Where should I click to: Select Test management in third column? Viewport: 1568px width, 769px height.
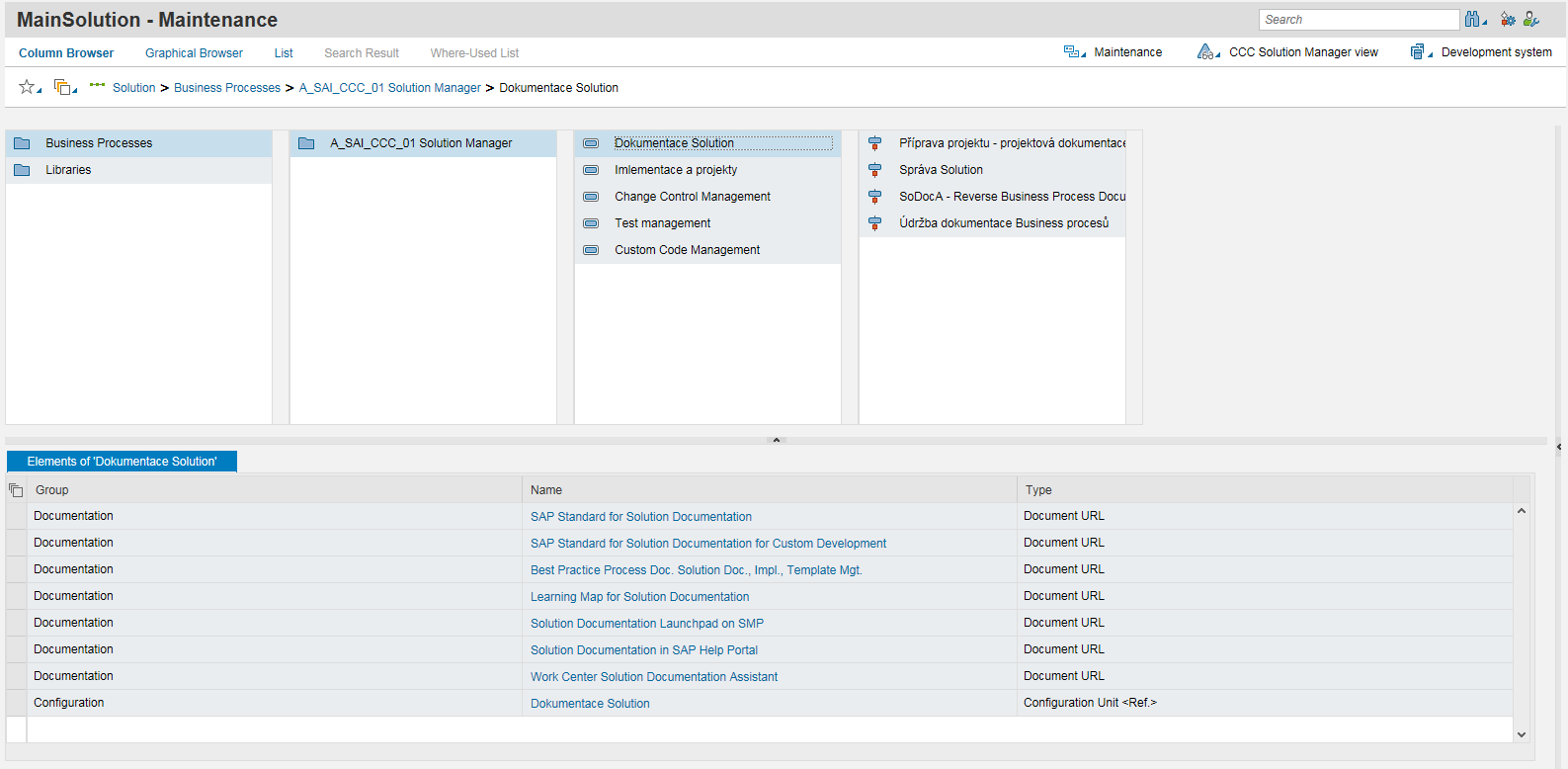(x=707, y=223)
